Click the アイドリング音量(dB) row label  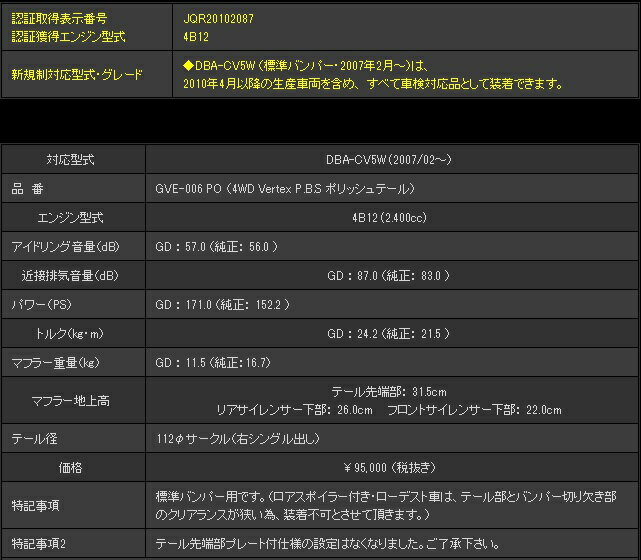pyautogui.click(x=65, y=246)
